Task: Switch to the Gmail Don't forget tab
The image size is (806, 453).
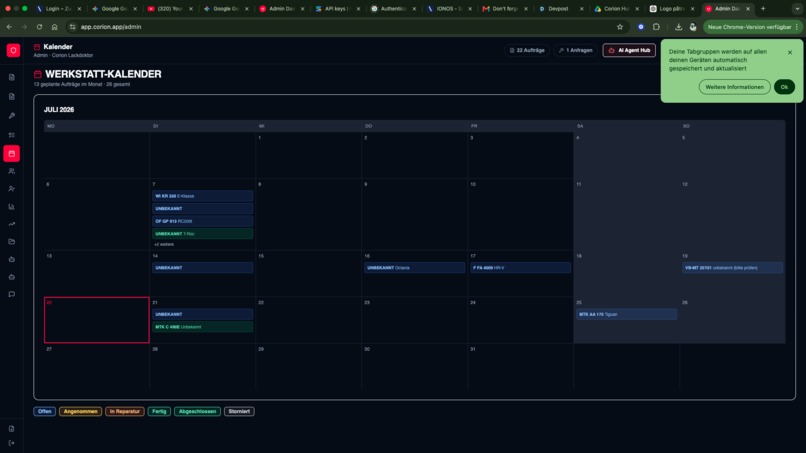Action: [x=503, y=9]
